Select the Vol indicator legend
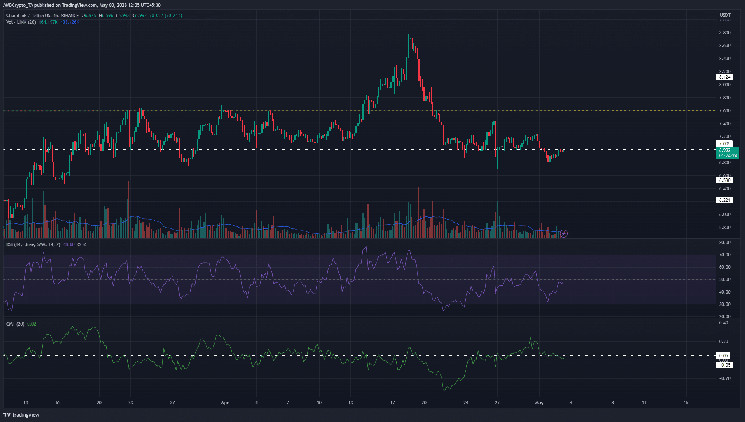This screenshot has width=745, height=422. click(x=42, y=22)
